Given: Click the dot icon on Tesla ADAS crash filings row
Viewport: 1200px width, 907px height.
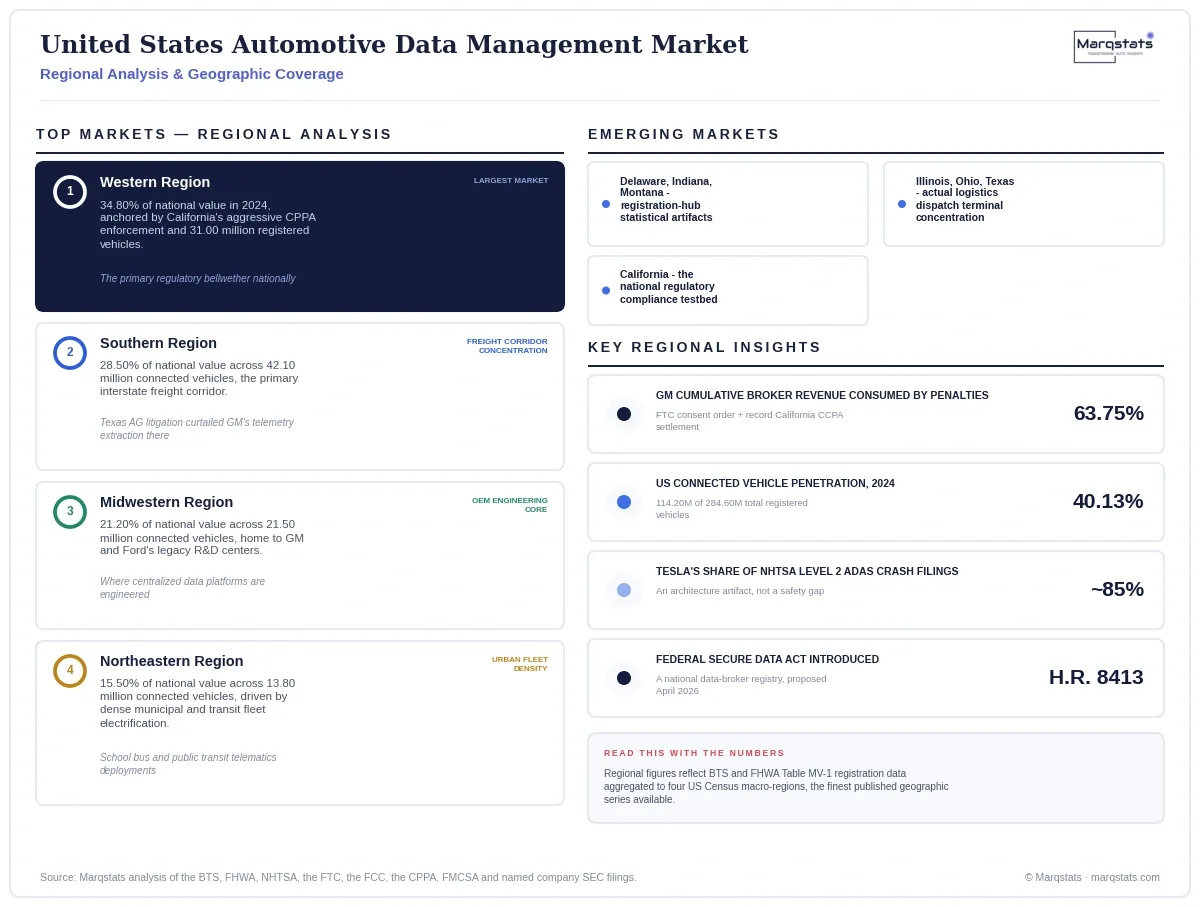Looking at the screenshot, I should point(624,590).
